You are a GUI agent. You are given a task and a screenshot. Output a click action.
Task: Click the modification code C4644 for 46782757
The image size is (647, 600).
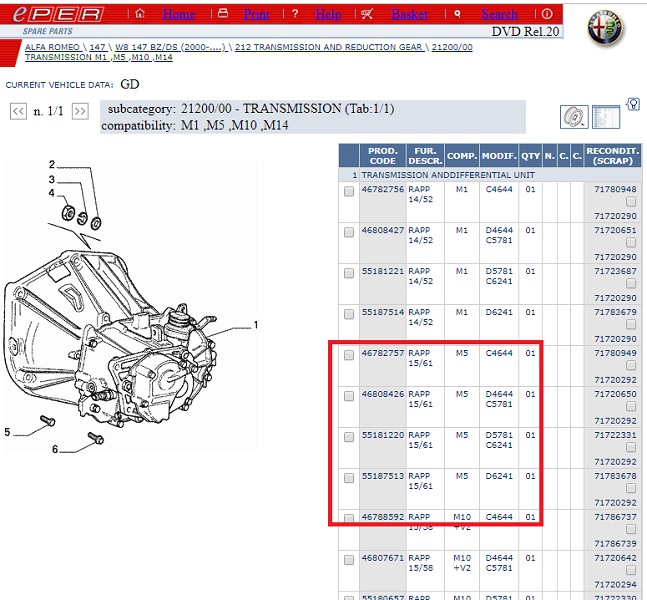(x=499, y=353)
